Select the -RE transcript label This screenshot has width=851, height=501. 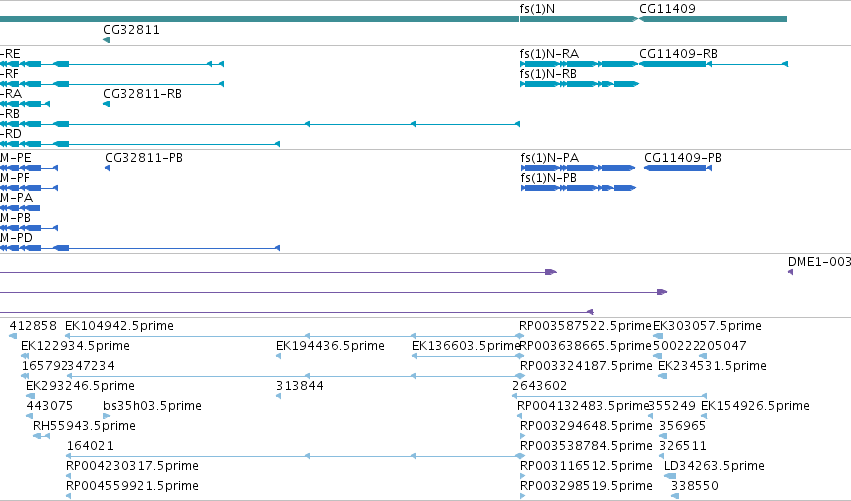[x=10, y=54]
